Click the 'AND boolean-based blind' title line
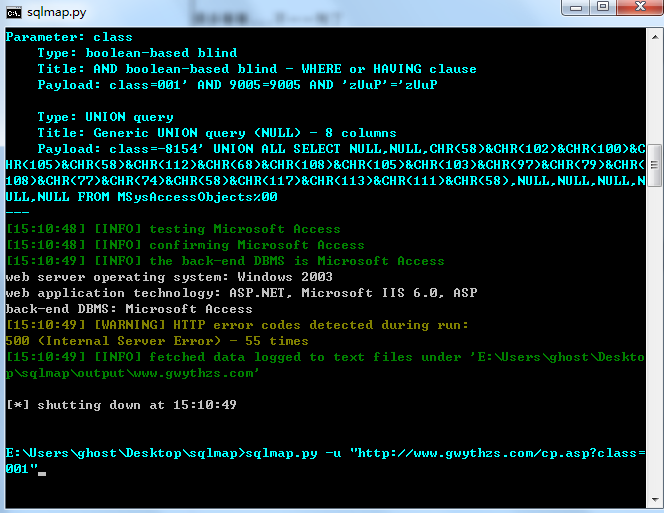Screen dimensions: 664x513 pyautogui.click(x=257, y=69)
